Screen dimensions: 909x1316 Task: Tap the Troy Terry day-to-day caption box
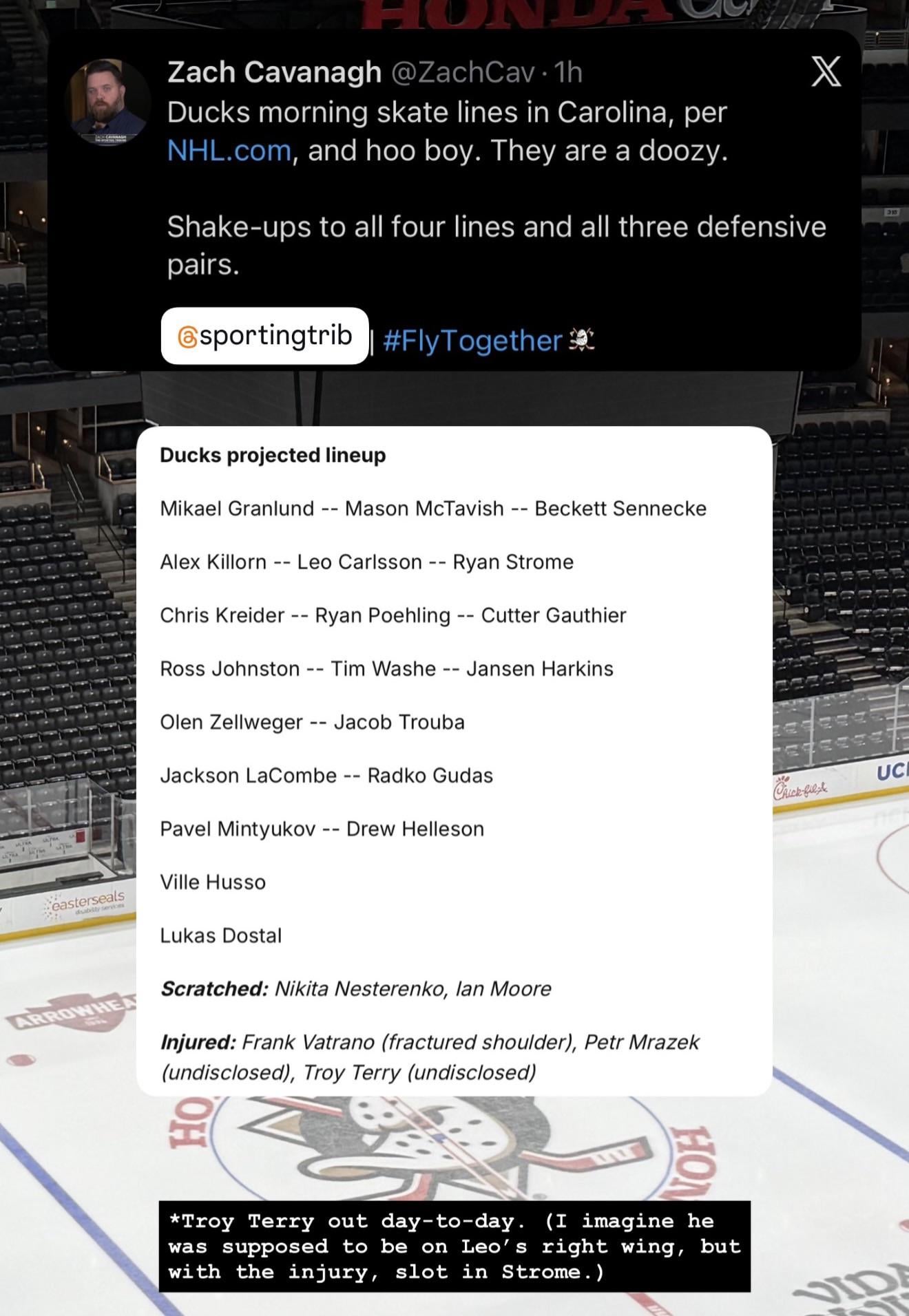454,1246
